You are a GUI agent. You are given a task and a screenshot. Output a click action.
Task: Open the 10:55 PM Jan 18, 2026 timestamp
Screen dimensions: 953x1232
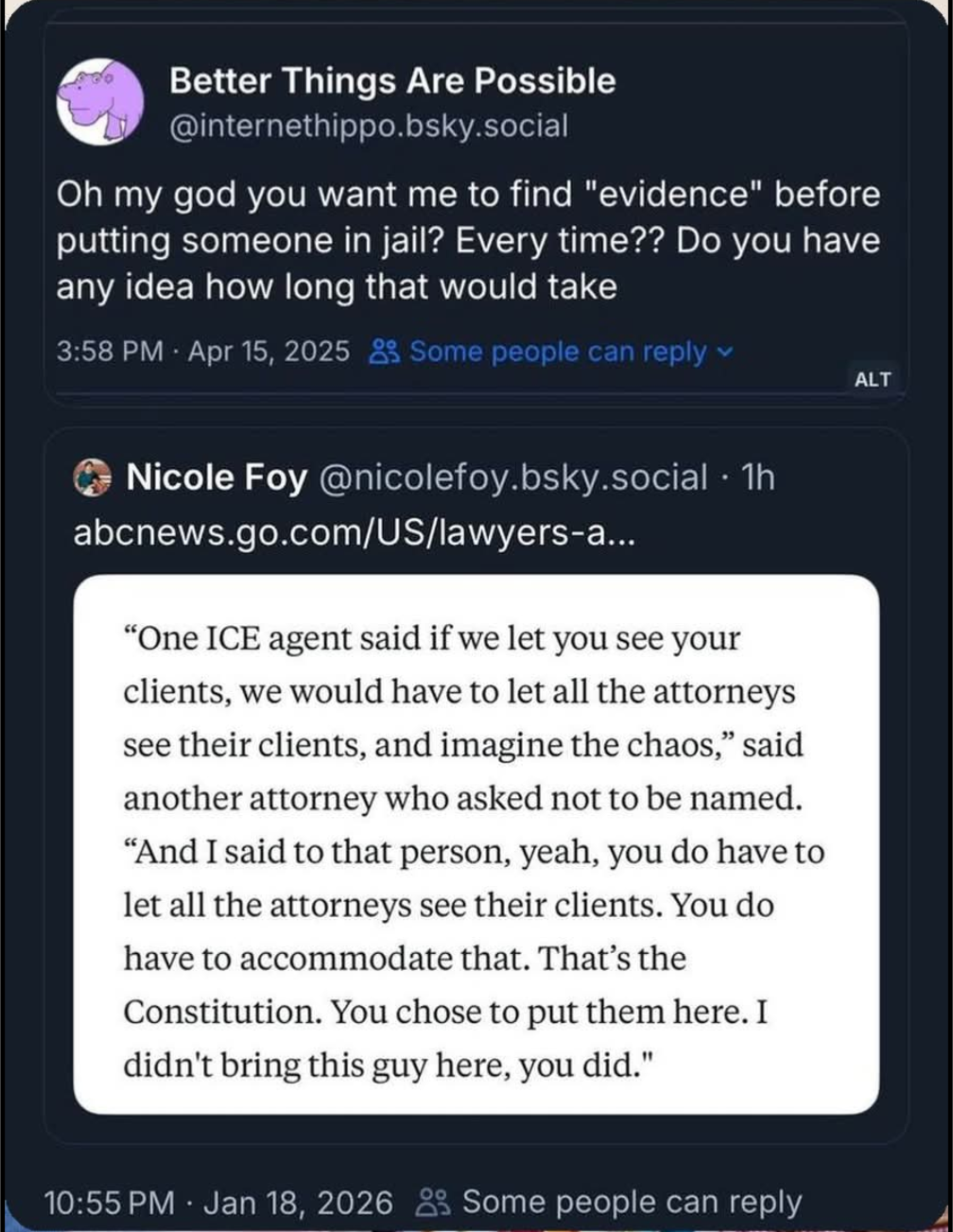(217, 1203)
